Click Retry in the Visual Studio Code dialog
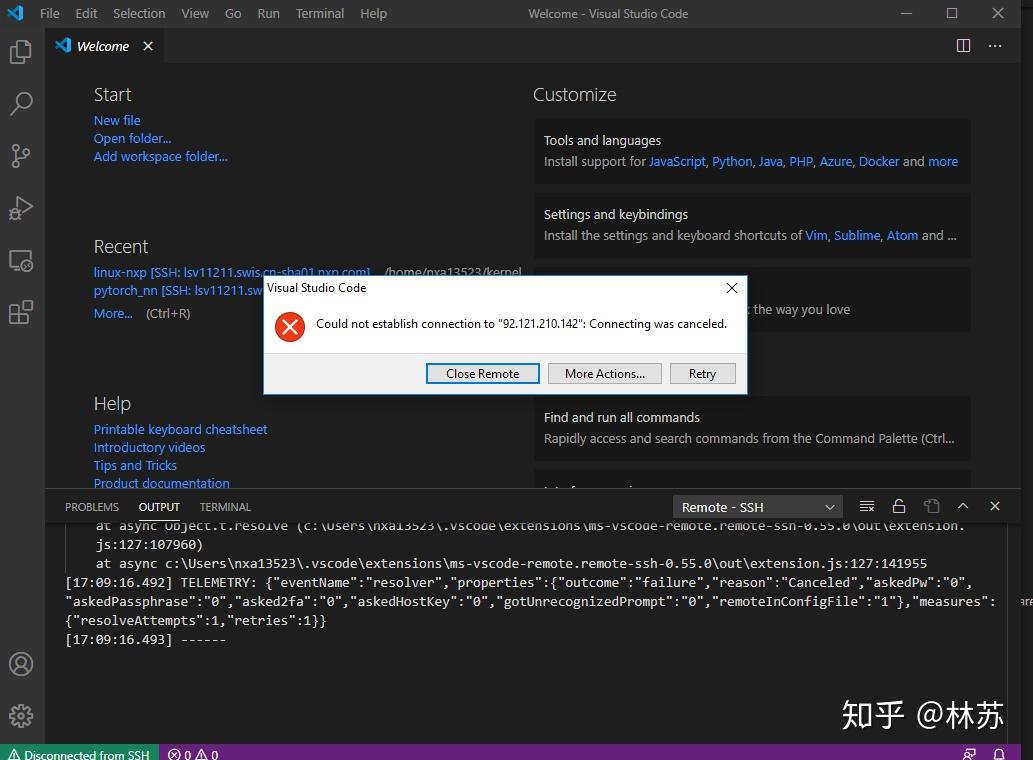1033x760 pixels. (x=702, y=373)
